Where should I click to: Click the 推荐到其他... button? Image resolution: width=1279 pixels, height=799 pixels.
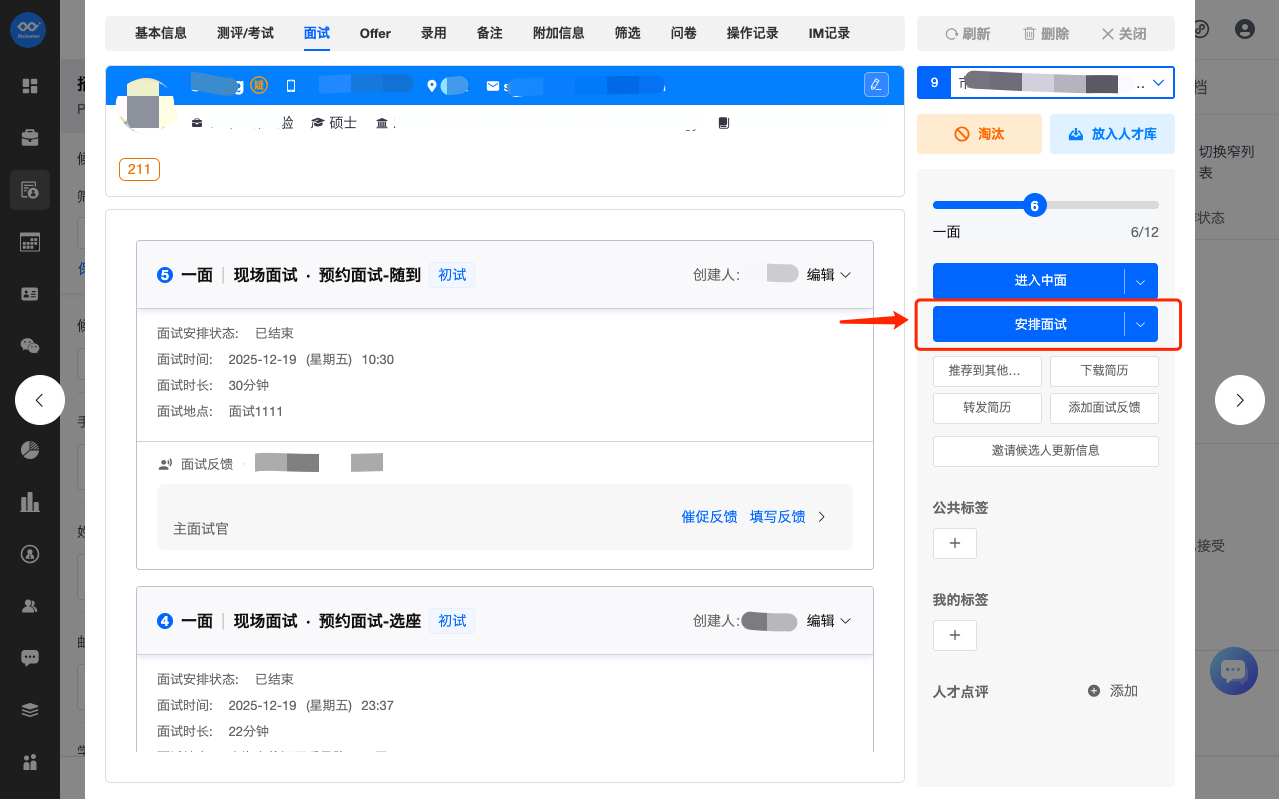(x=987, y=371)
